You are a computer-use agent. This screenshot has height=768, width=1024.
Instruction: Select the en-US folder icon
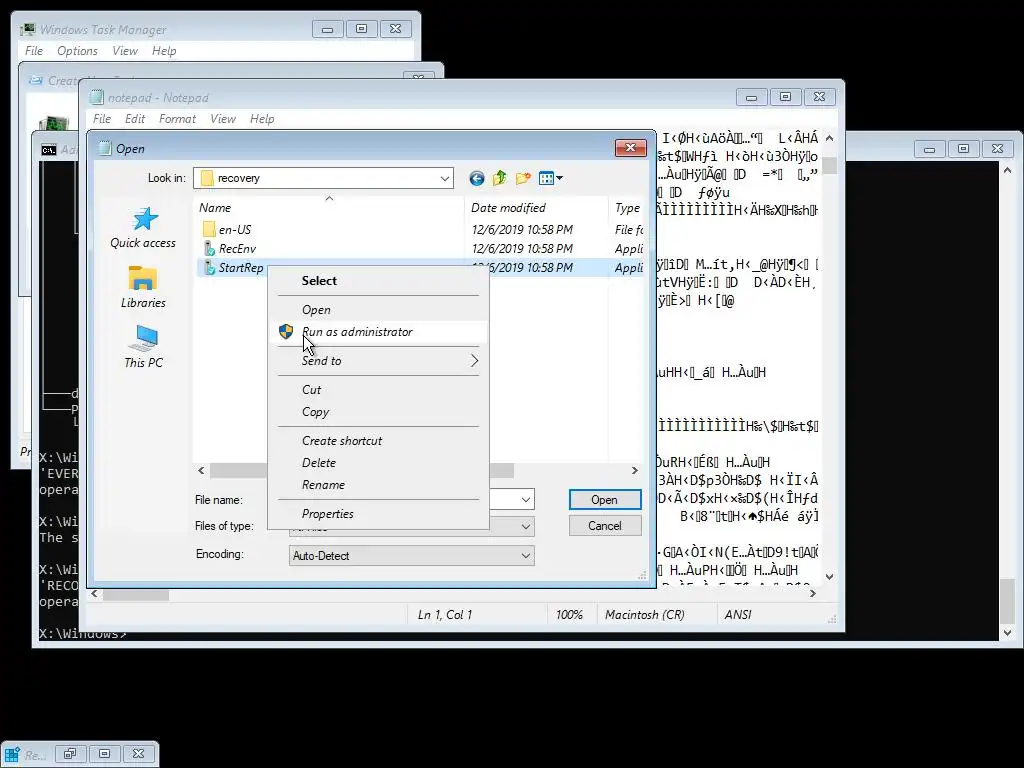[209, 229]
